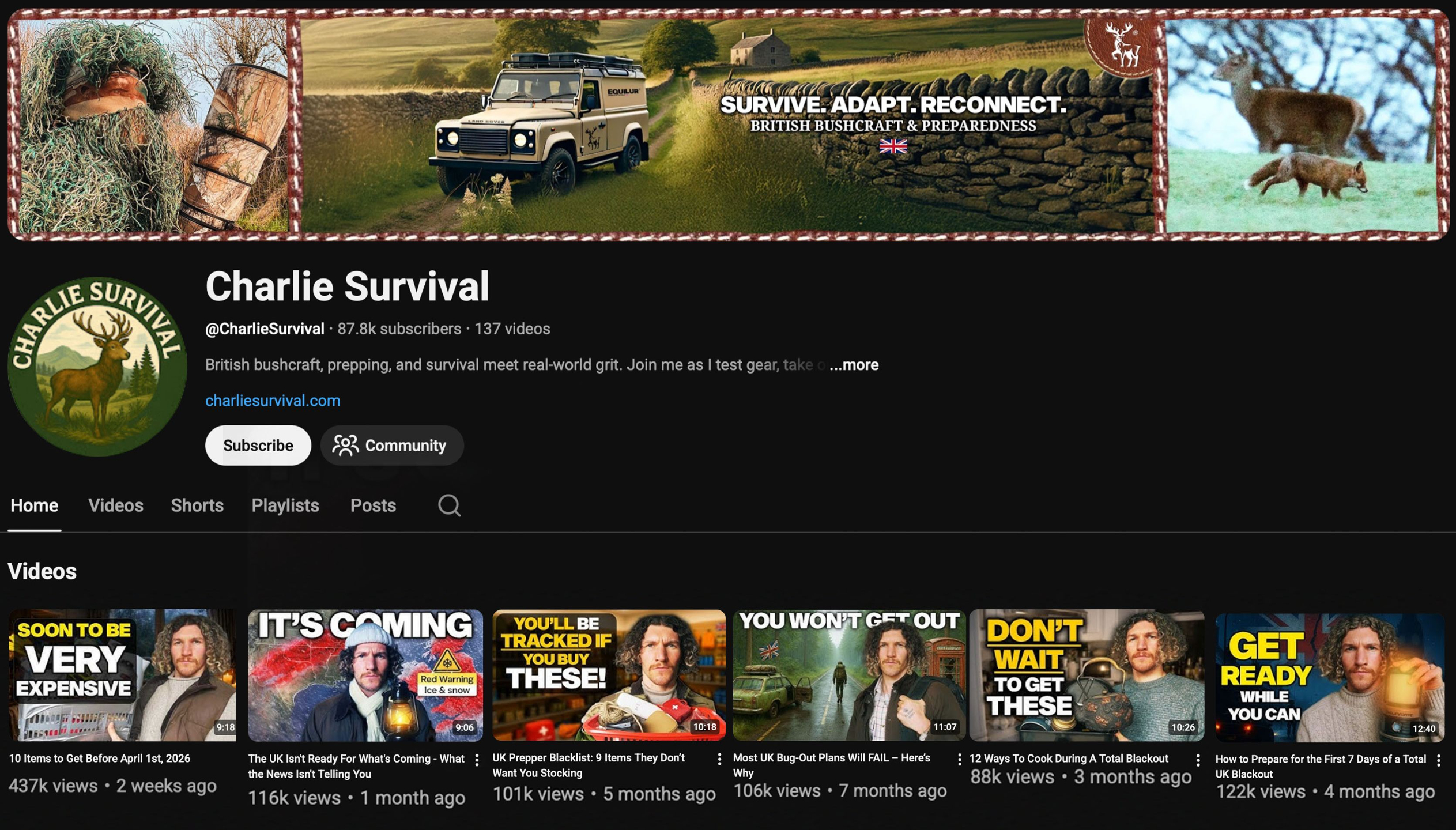Expand channel description with ...more
Image resolution: width=1456 pixels, height=830 pixels.
coord(854,364)
